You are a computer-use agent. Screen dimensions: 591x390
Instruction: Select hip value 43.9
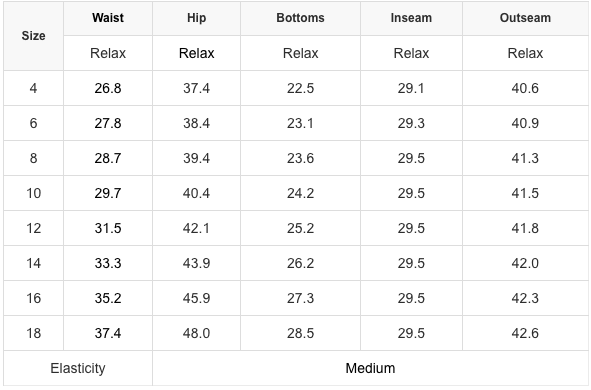(x=196, y=263)
